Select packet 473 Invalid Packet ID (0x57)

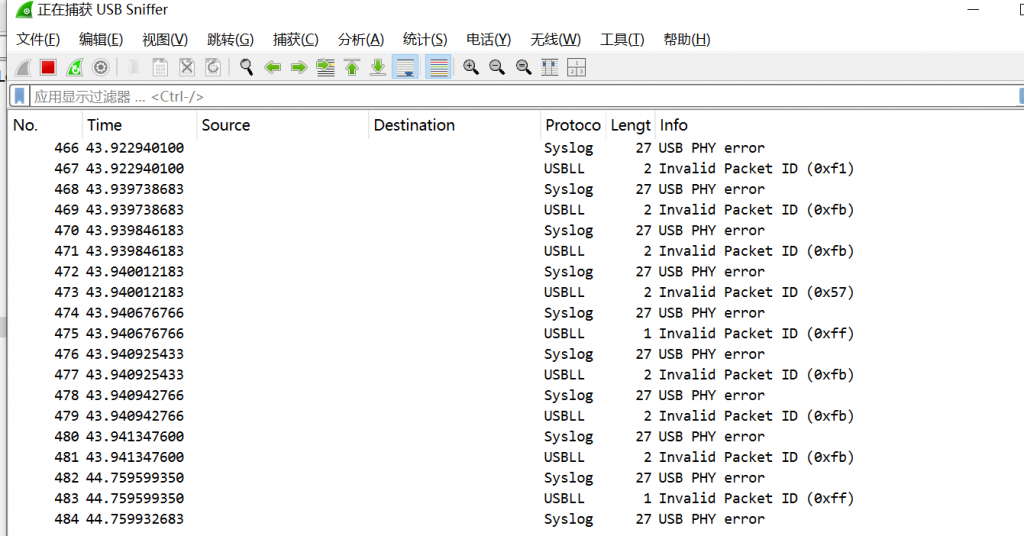516,292
